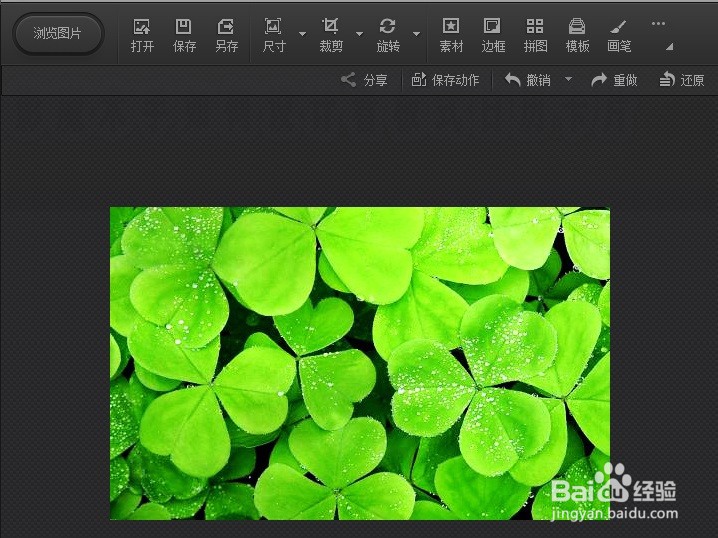Select the 旋转 rotate tool
Screen dimensions: 718x538
click(388, 35)
